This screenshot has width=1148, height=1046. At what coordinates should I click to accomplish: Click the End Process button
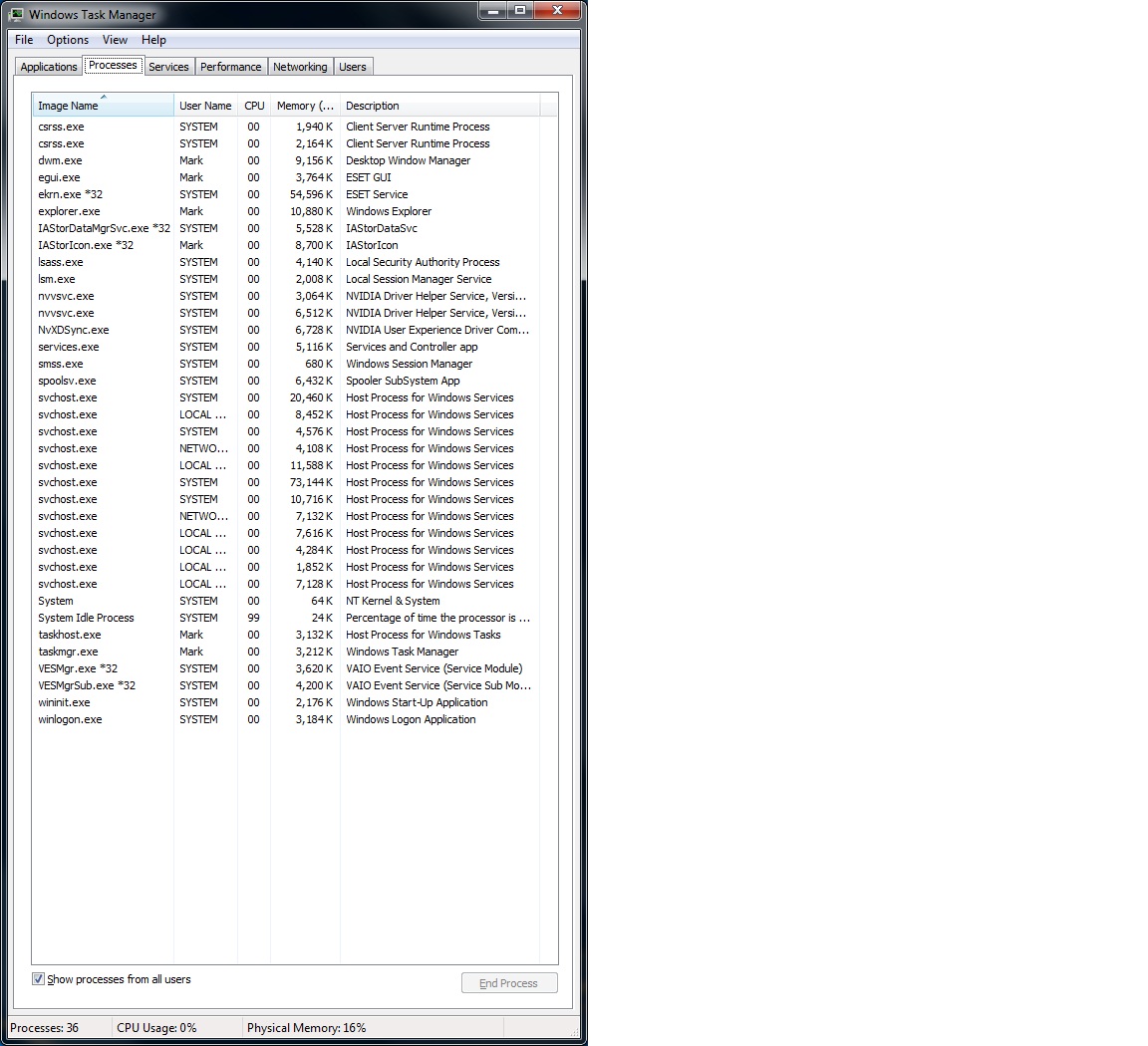click(x=509, y=983)
